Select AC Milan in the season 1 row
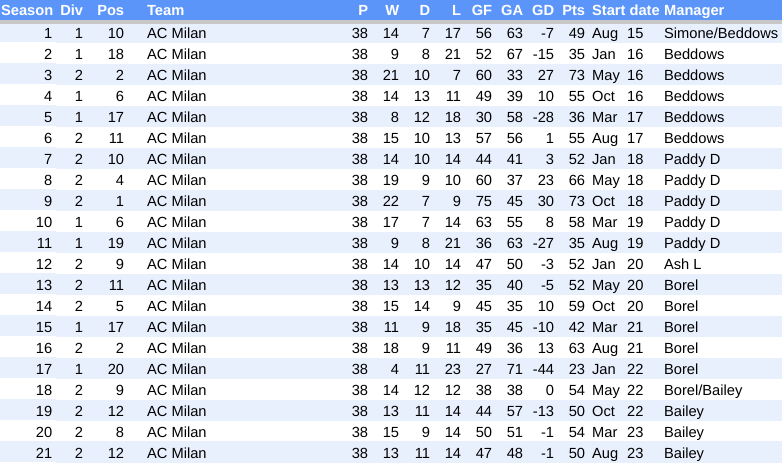 pos(176,33)
